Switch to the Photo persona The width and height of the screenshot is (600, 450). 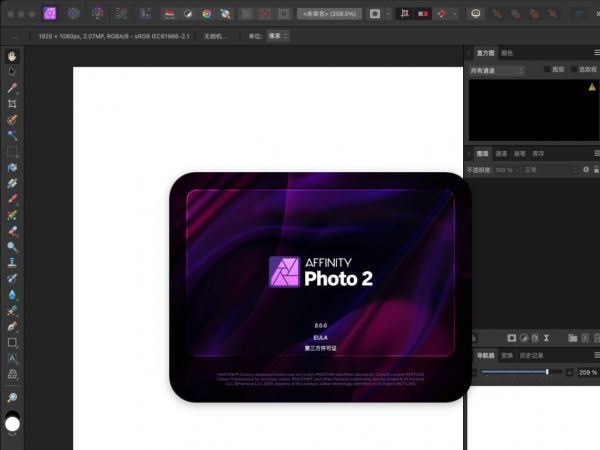[x=50, y=14]
